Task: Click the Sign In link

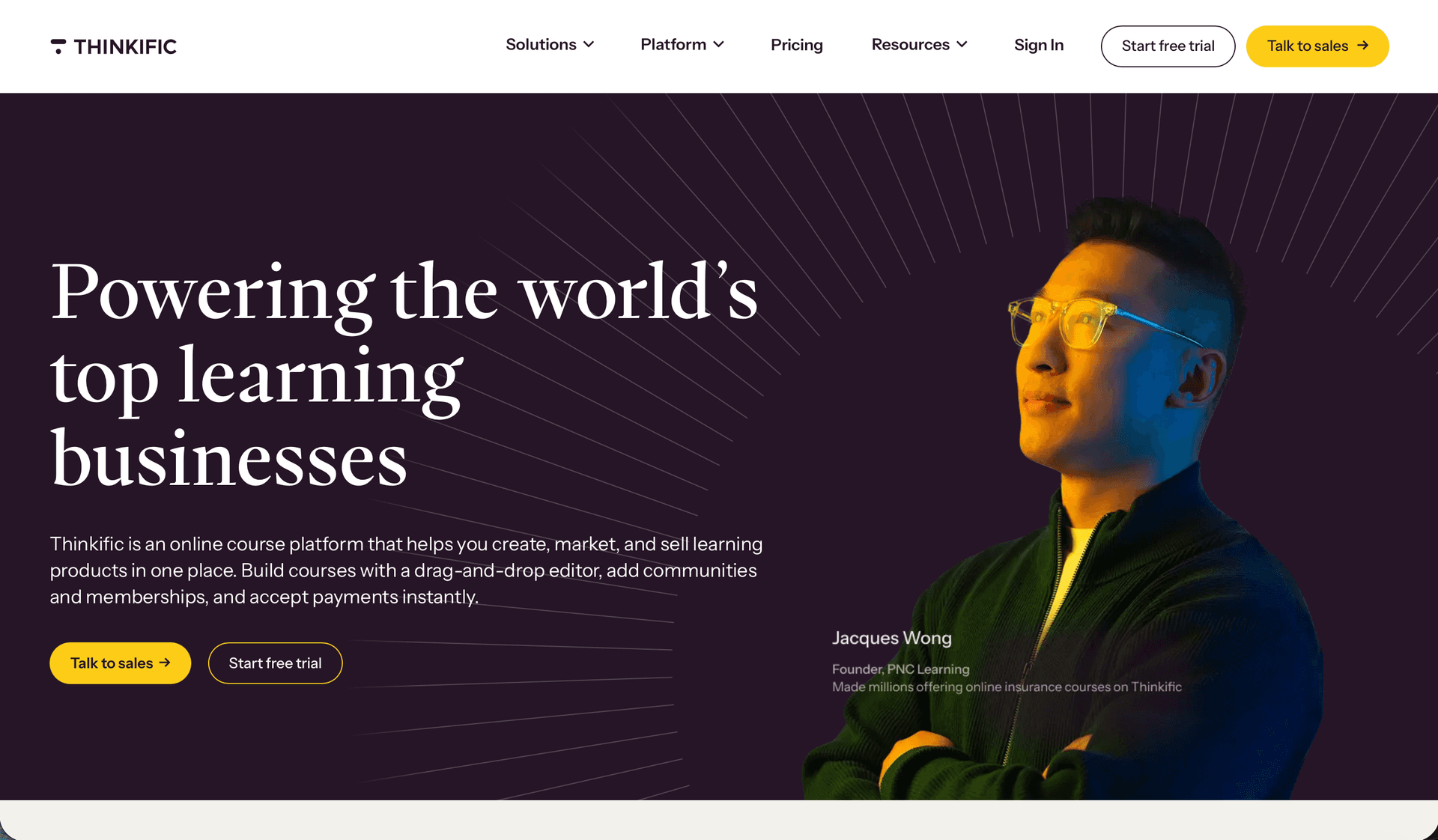Action: pos(1038,46)
